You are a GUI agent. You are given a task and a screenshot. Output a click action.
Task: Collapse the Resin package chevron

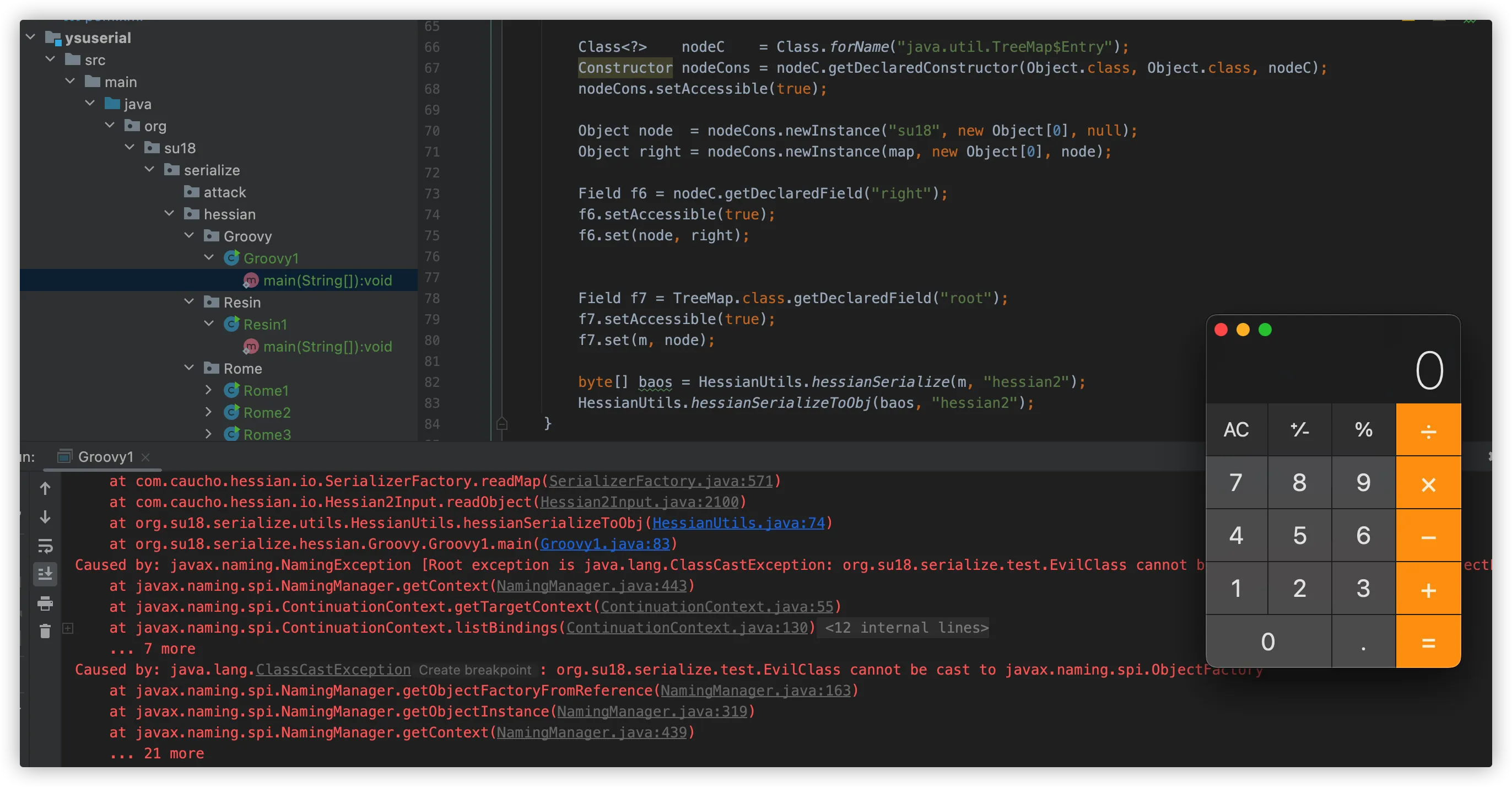coord(189,301)
